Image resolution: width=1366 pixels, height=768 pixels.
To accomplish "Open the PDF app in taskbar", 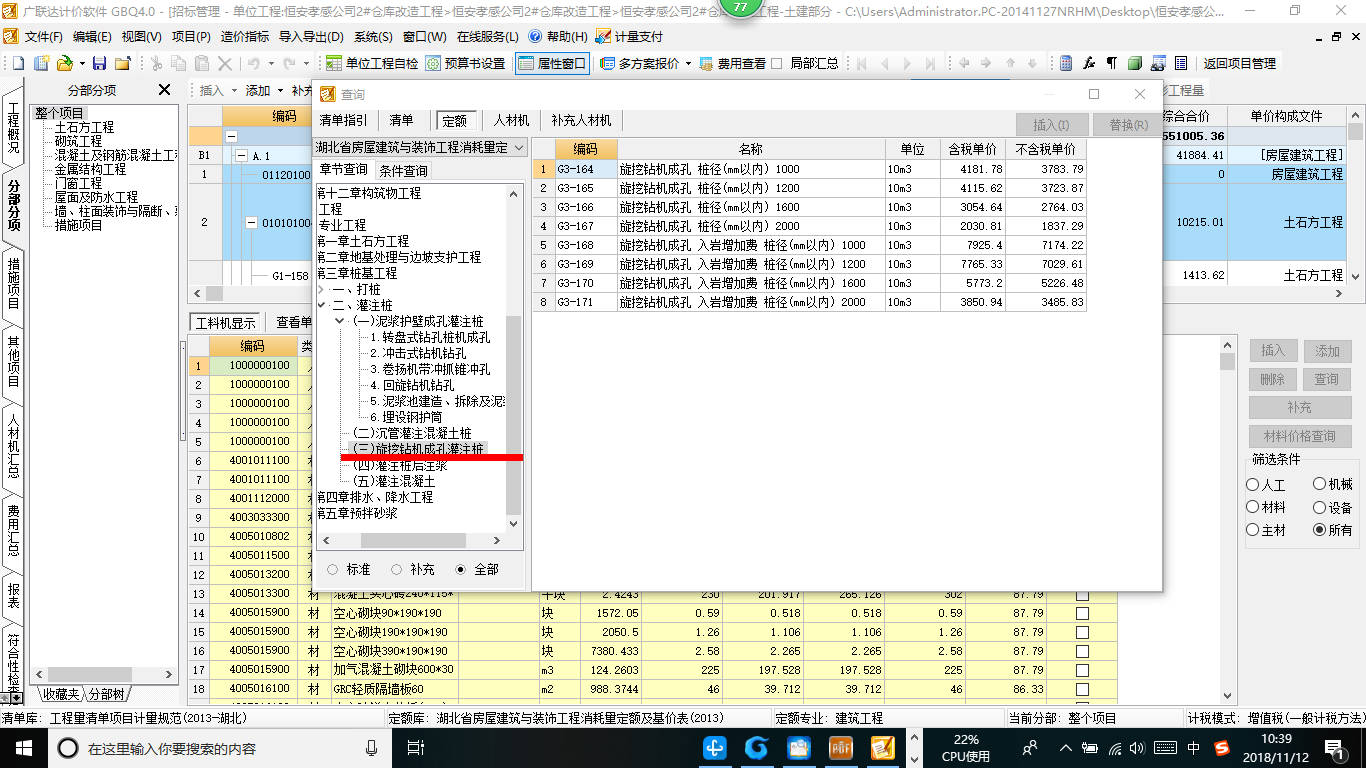I will tap(841, 748).
